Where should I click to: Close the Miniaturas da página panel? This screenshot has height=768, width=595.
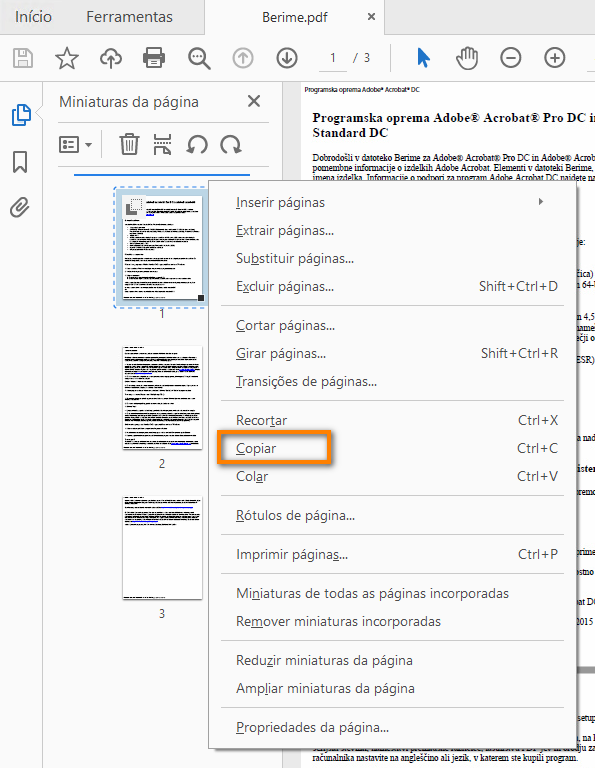pyautogui.click(x=254, y=101)
